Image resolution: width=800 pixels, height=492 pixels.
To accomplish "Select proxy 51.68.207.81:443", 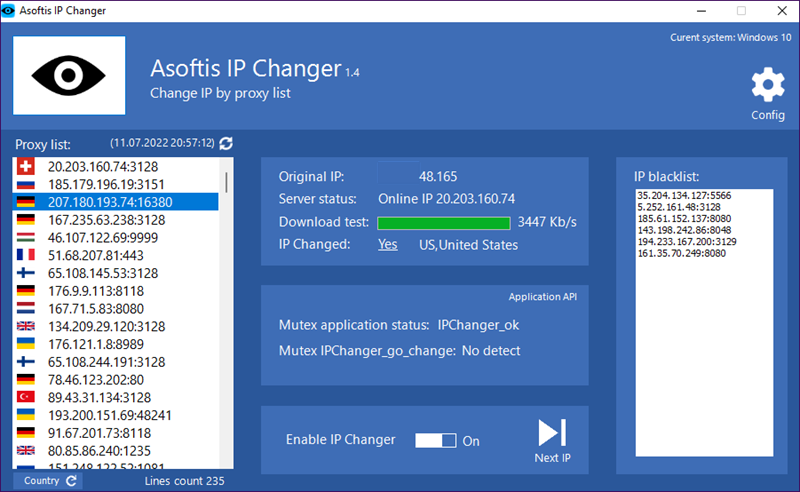I will (115, 255).
